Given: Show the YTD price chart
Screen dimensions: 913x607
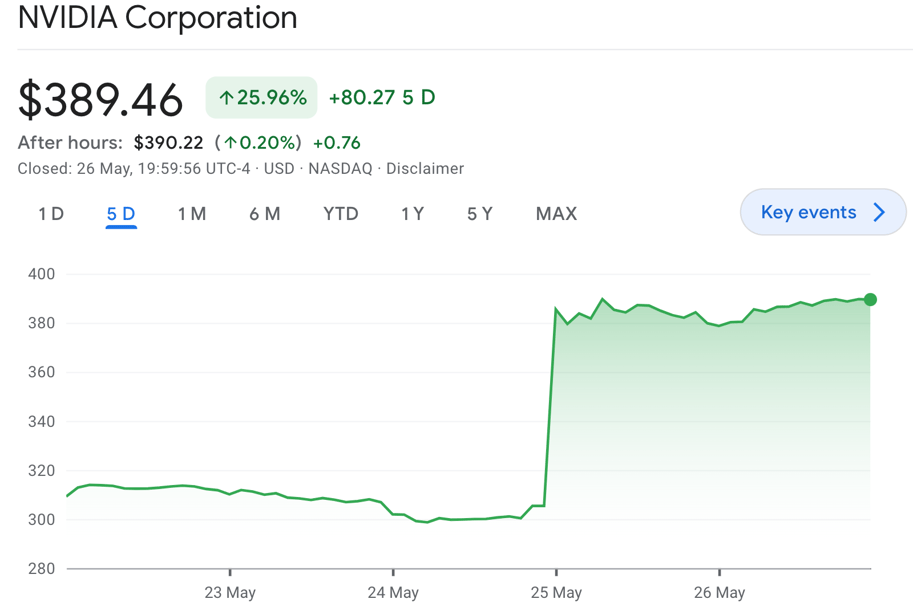Looking at the screenshot, I should pos(341,214).
